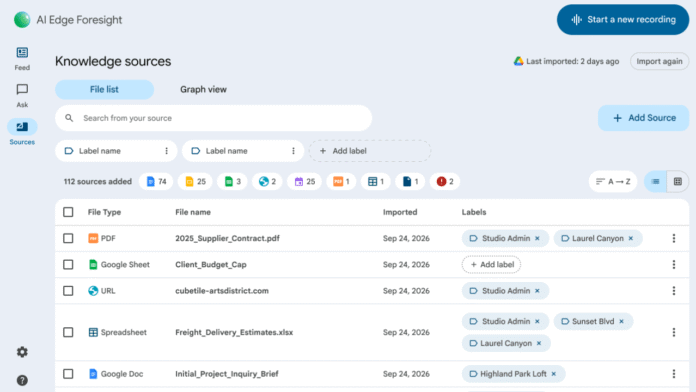Switch to the Graph view tab
Image resolution: width=696 pixels, height=392 pixels.
tap(203, 89)
